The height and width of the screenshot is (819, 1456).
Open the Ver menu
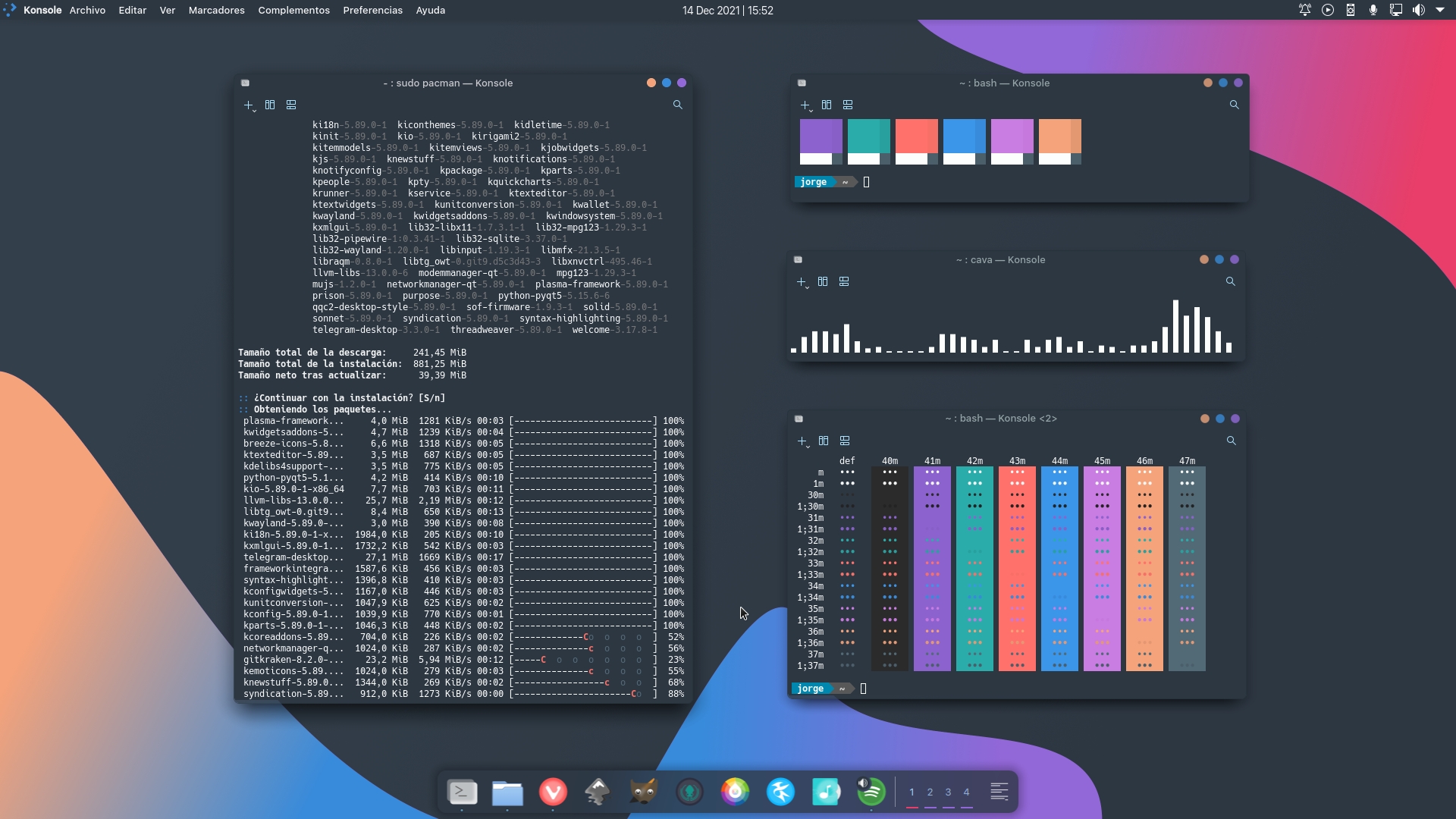tap(168, 11)
